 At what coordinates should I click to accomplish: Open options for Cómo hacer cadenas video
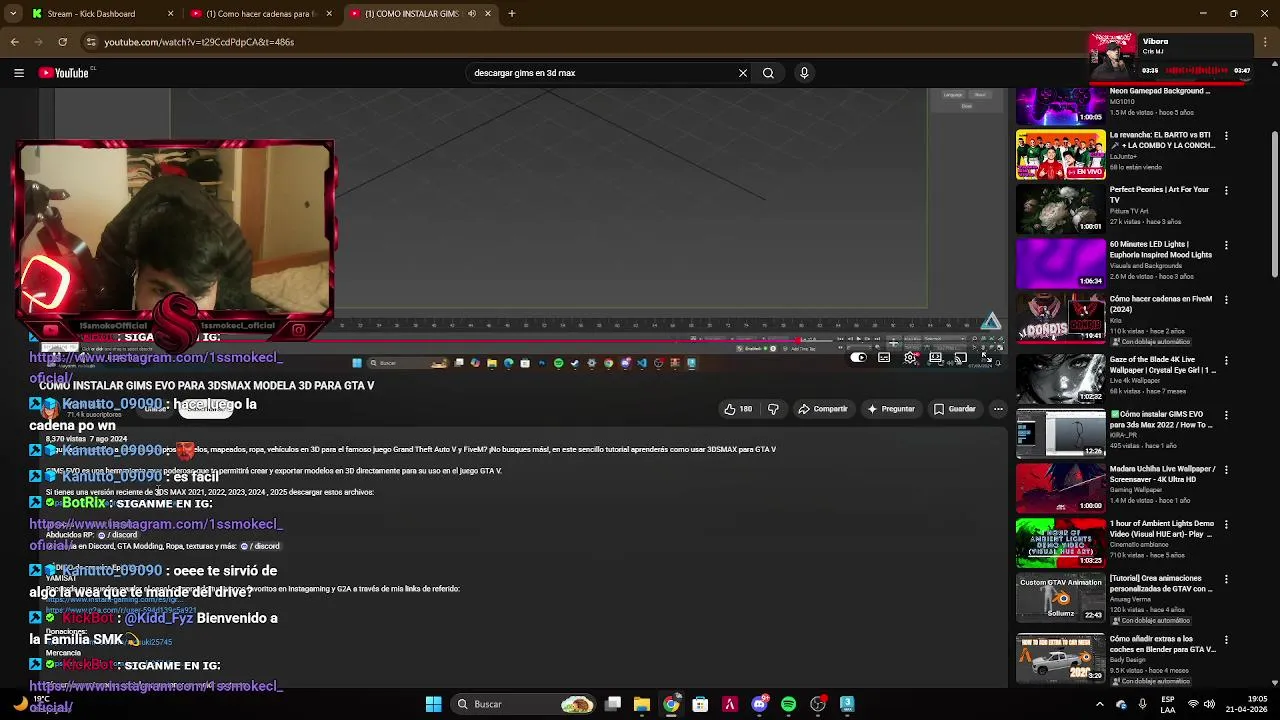(1226, 300)
